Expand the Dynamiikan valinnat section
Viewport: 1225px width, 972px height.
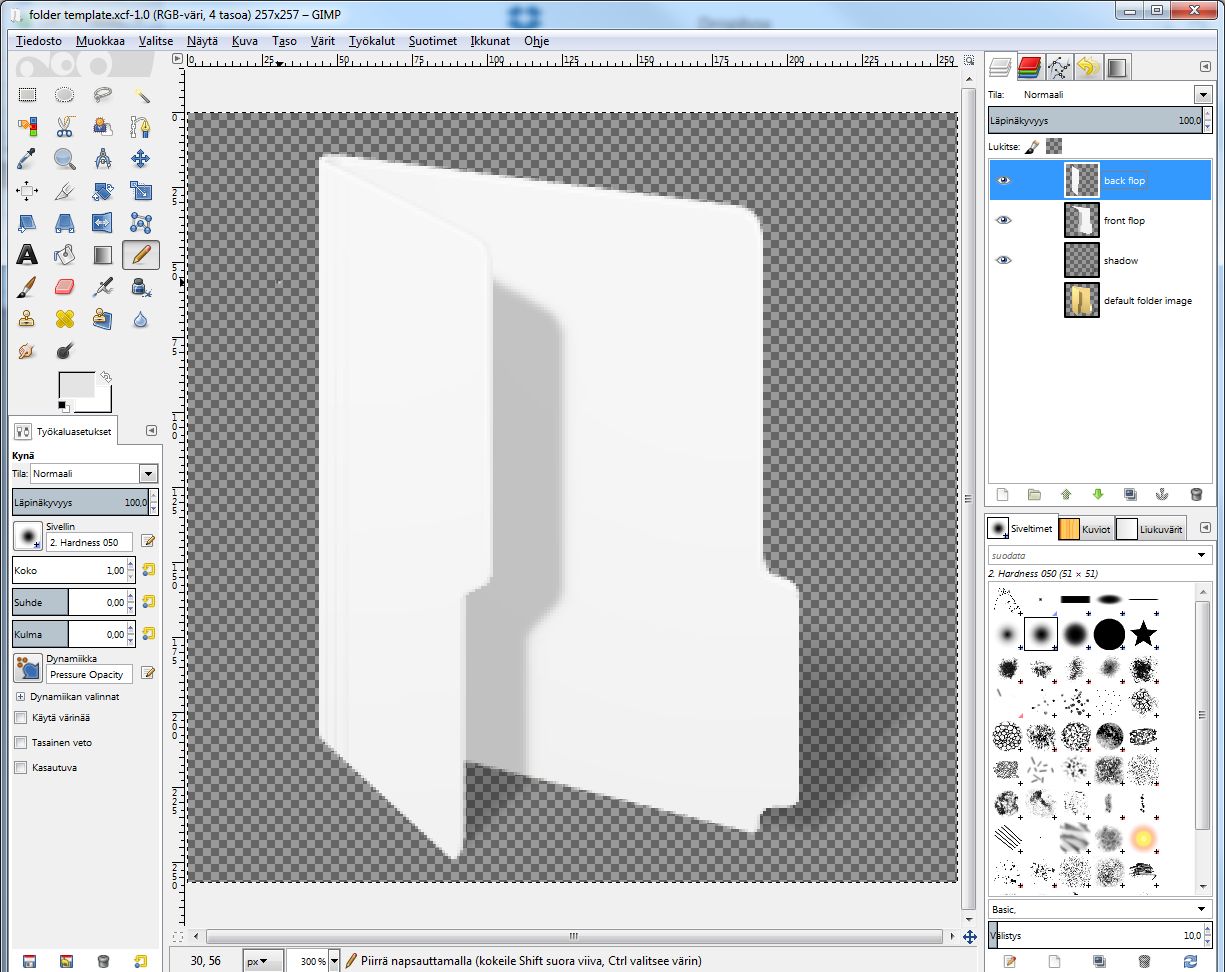pyautogui.click(x=20, y=697)
